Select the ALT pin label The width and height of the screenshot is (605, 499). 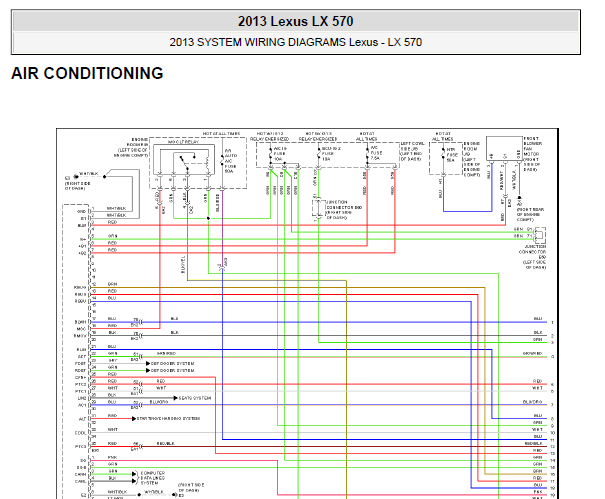83,419
